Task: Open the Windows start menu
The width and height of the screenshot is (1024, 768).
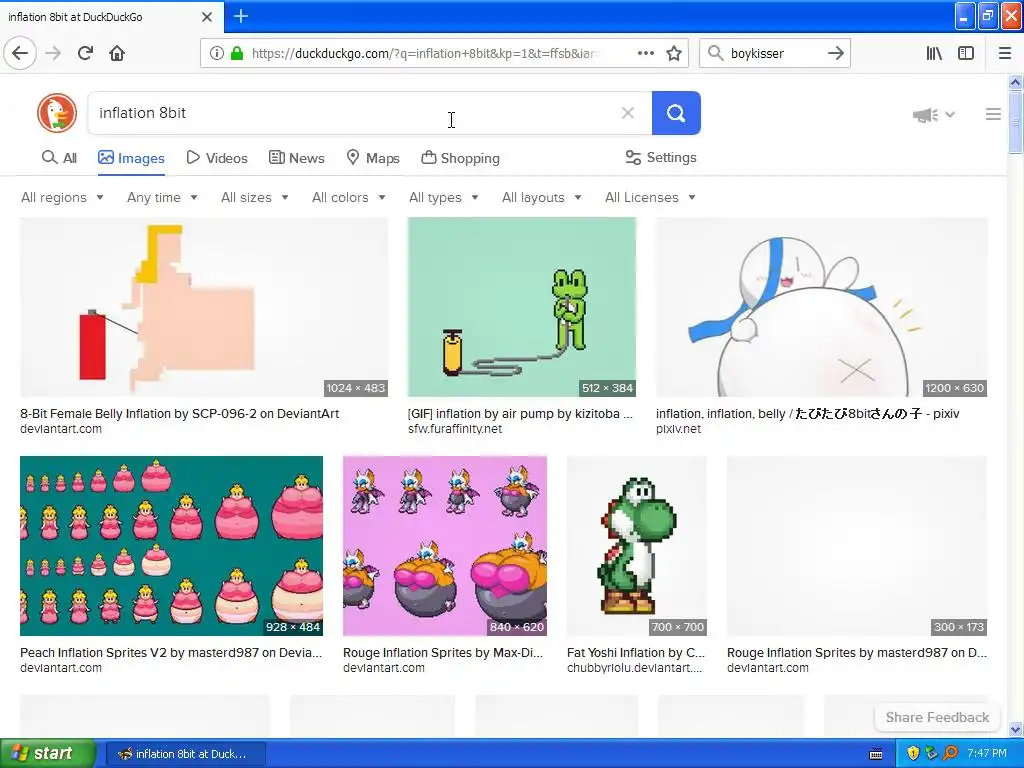Action: click(x=47, y=754)
